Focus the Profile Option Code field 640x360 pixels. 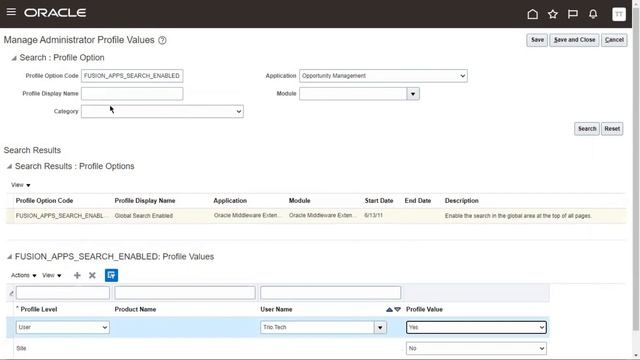[132, 76]
